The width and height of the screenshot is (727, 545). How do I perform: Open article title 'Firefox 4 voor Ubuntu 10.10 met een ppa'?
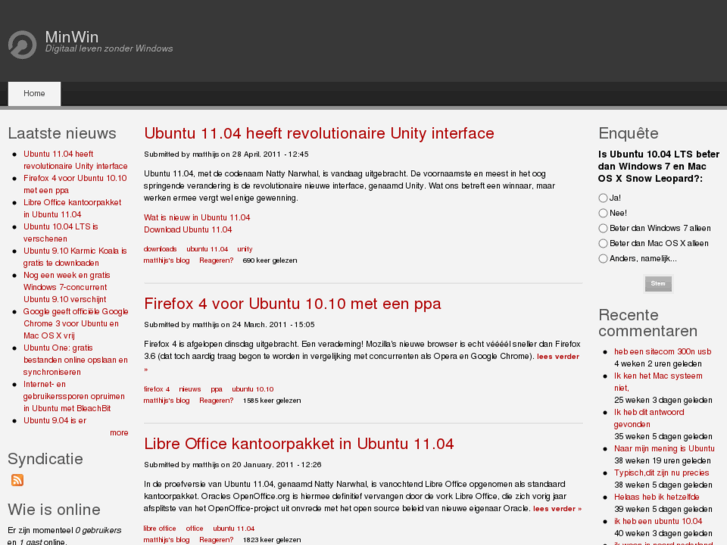[x=292, y=304]
